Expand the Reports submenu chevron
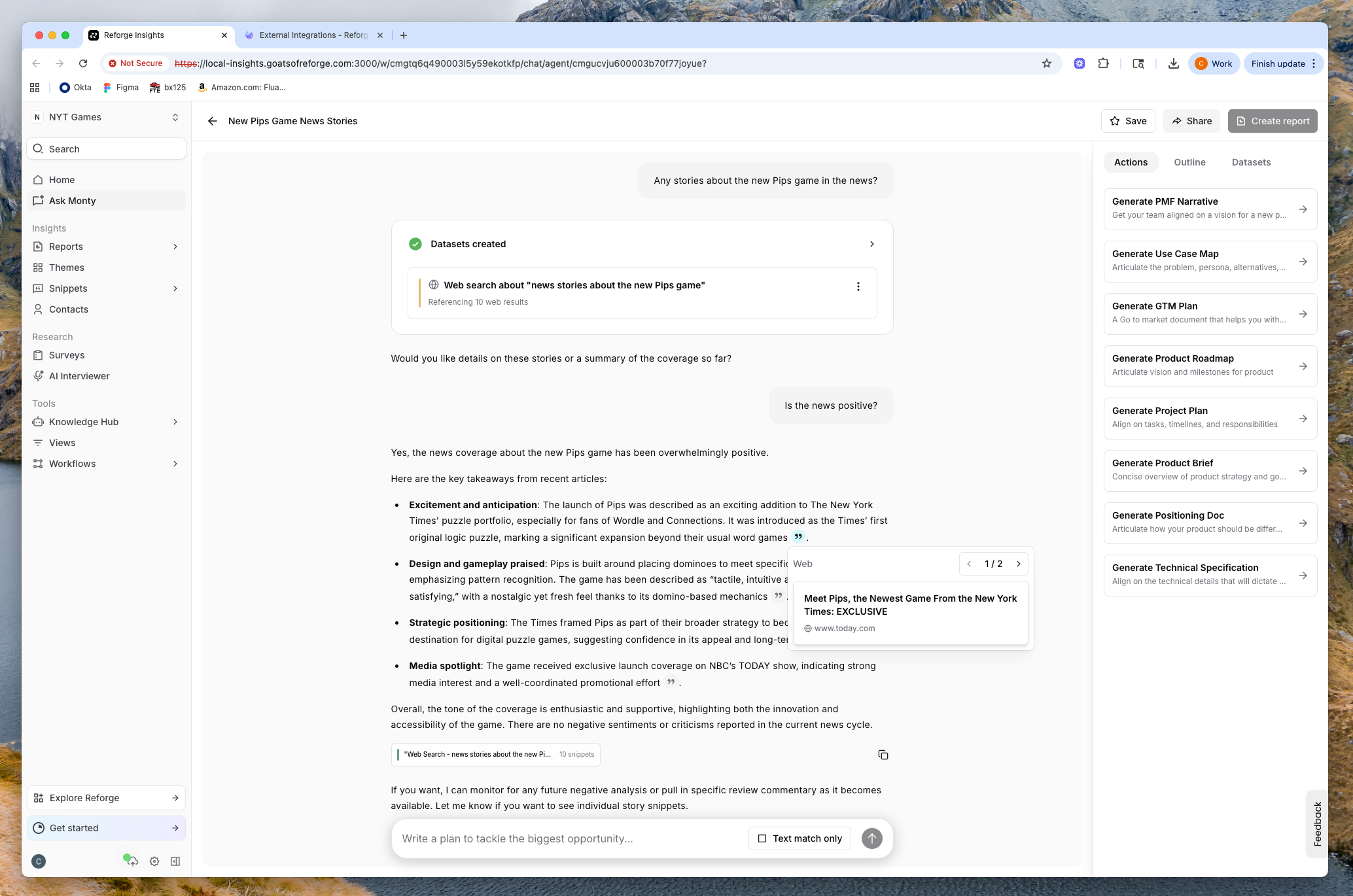1353x896 pixels. pos(175,247)
